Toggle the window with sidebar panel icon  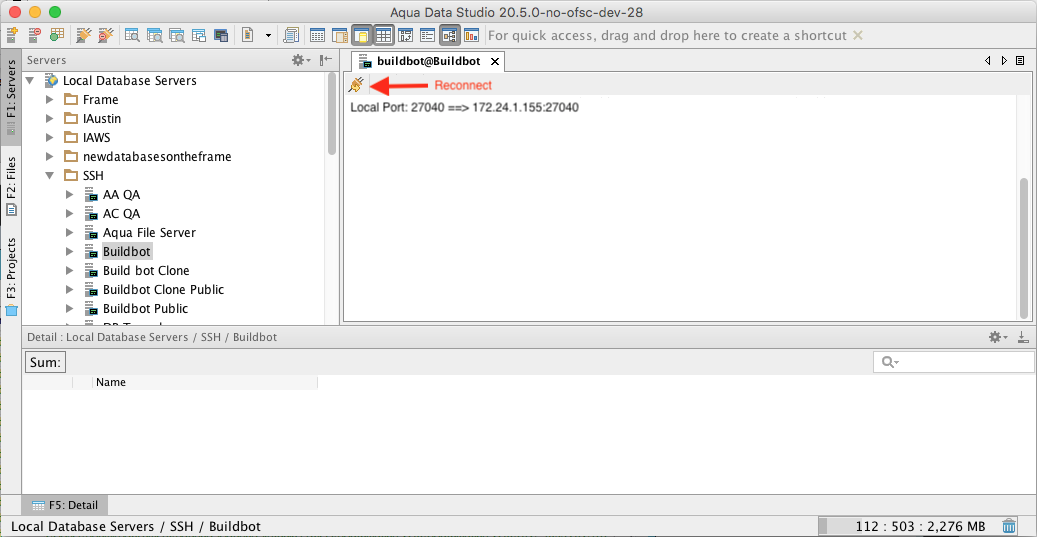[x=340, y=35]
